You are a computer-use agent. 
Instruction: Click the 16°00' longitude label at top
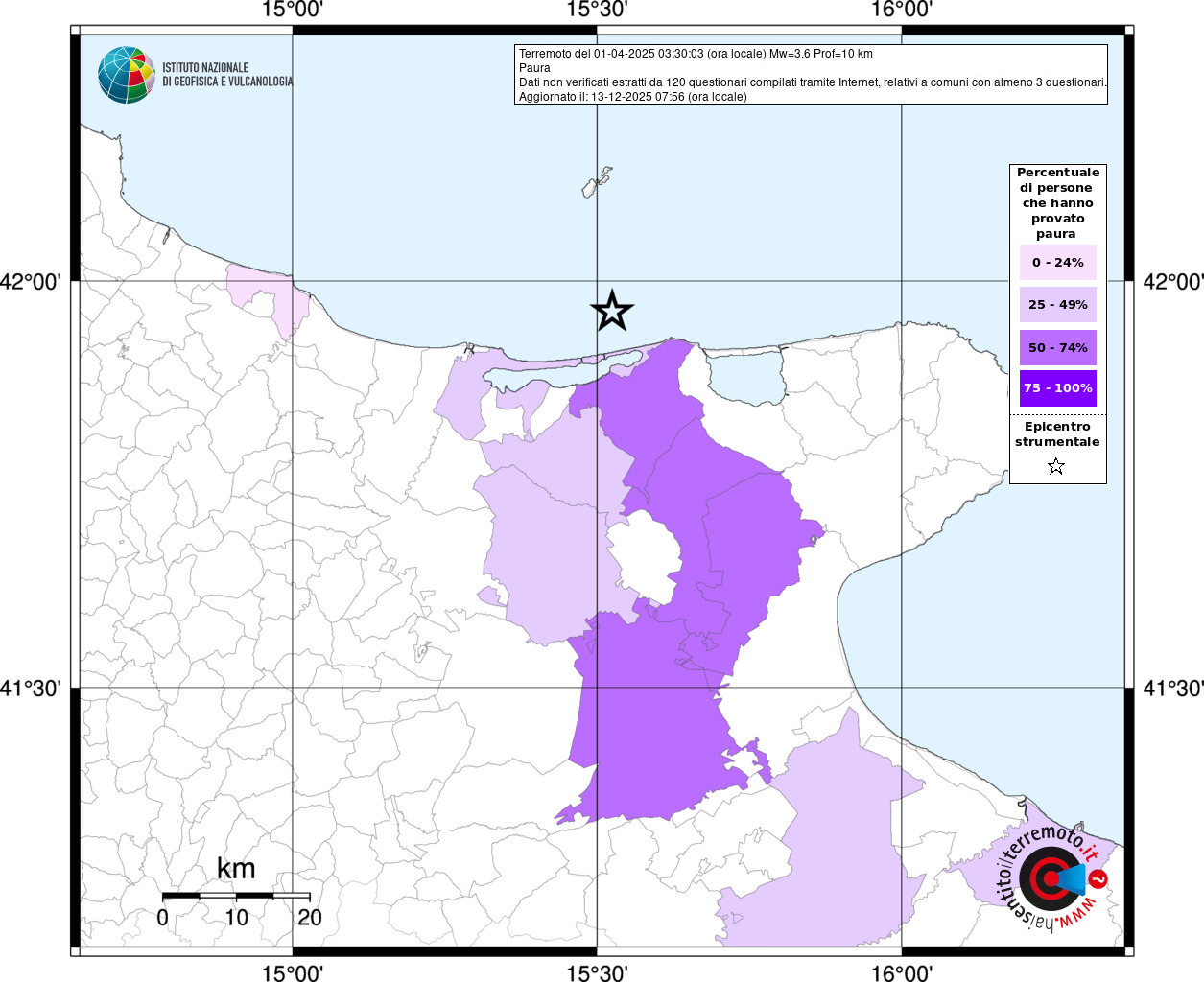[902, 11]
